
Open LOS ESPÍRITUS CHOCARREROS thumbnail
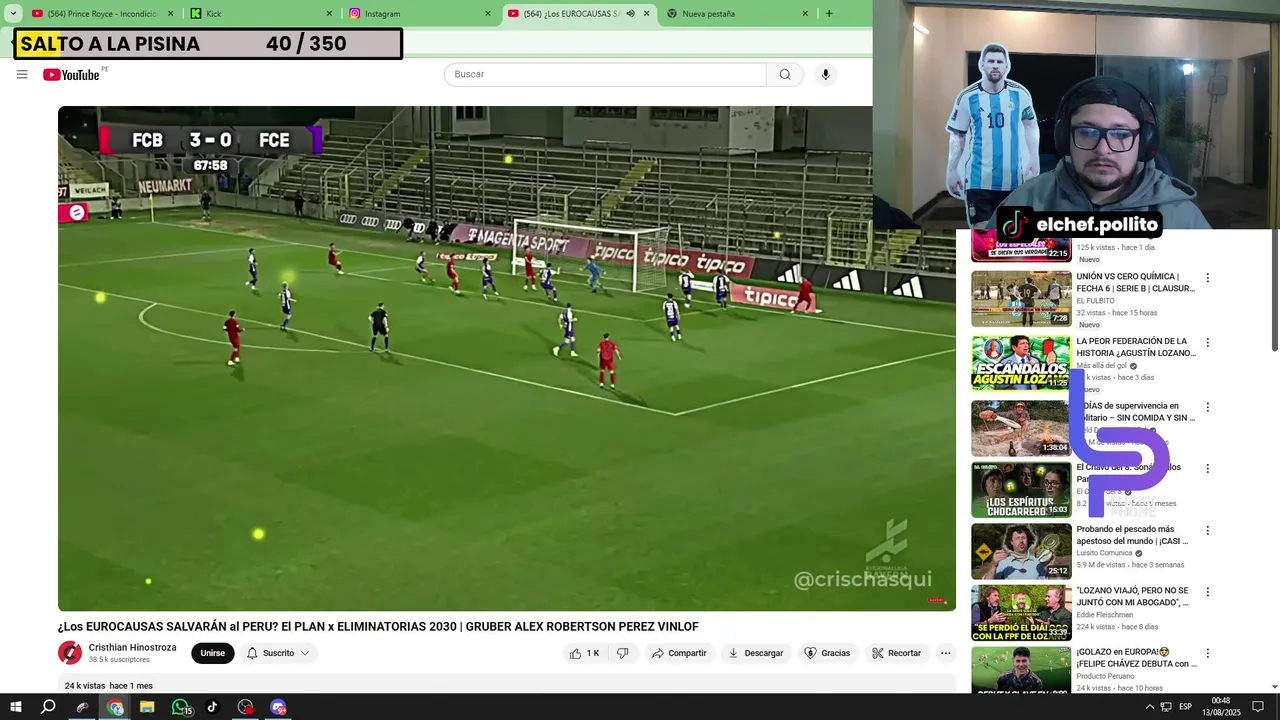1021,490
